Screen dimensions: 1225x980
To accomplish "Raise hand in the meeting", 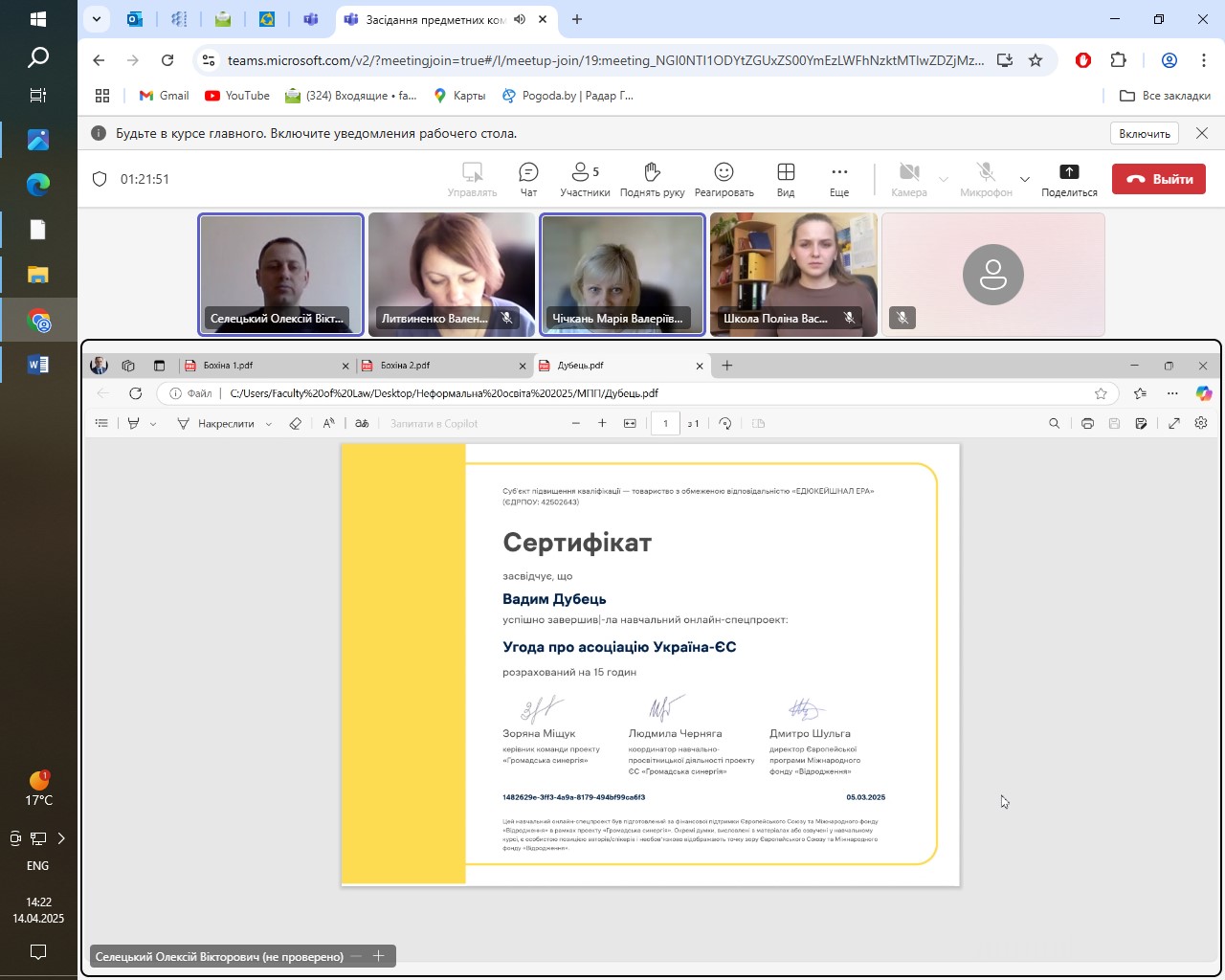I will coord(652,178).
